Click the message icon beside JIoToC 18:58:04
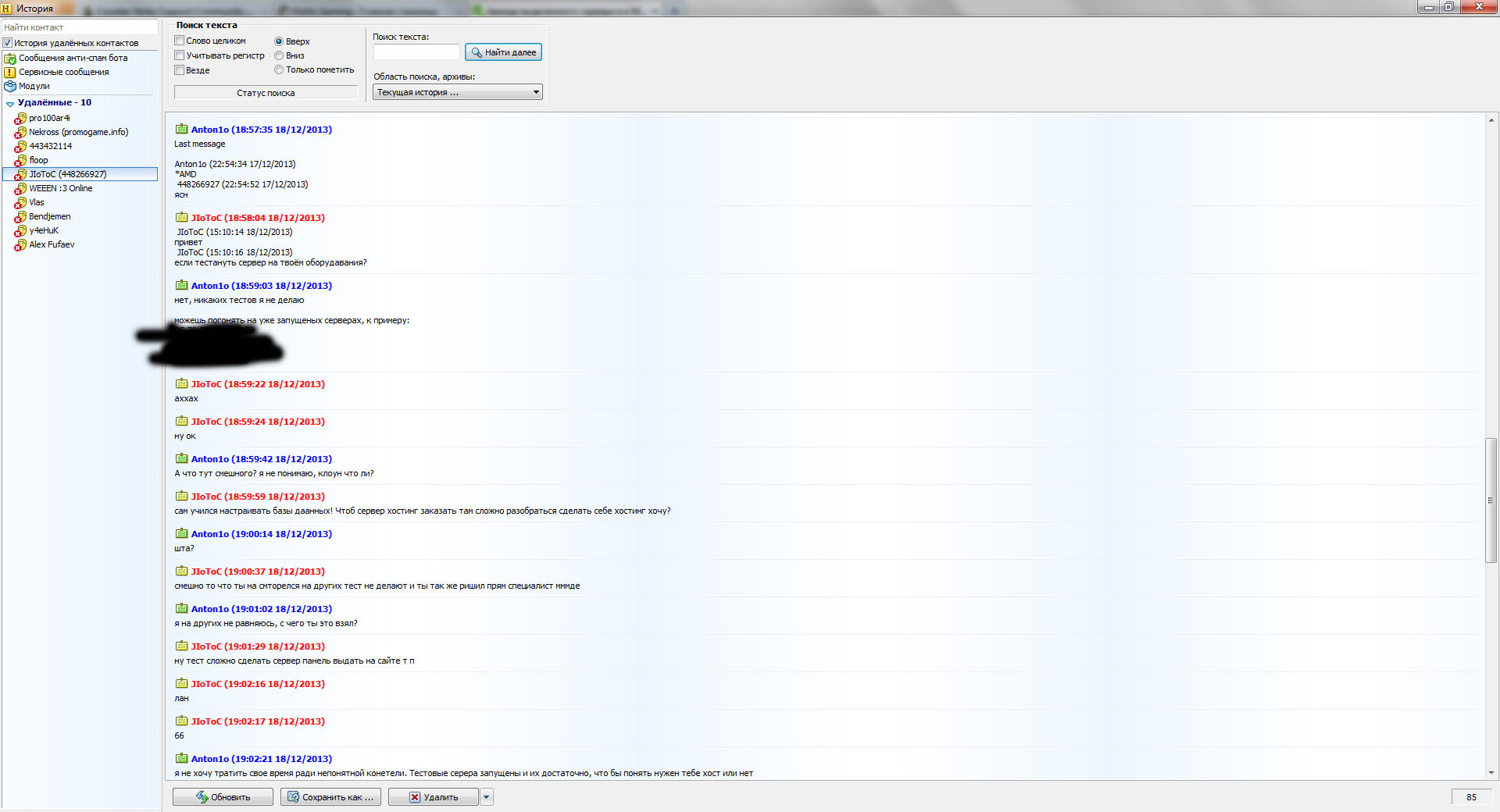This screenshot has width=1500, height=812. coord(181,218)
